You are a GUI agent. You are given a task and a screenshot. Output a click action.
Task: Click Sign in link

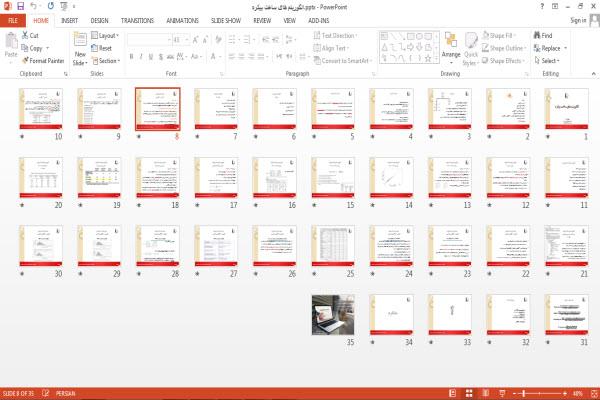point(578,20)
